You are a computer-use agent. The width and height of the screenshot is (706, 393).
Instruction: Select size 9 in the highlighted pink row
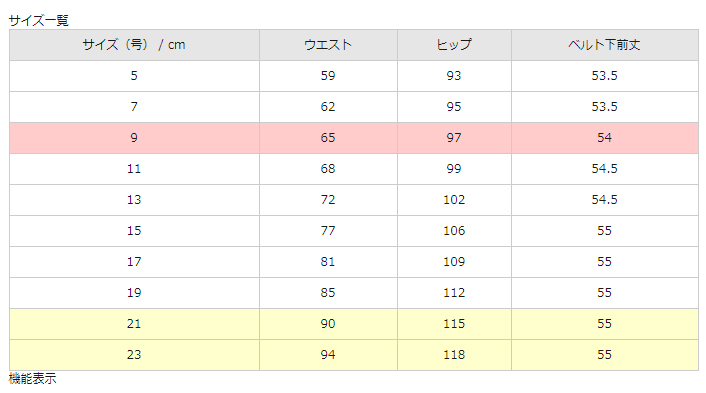click(x=134, y=138)
